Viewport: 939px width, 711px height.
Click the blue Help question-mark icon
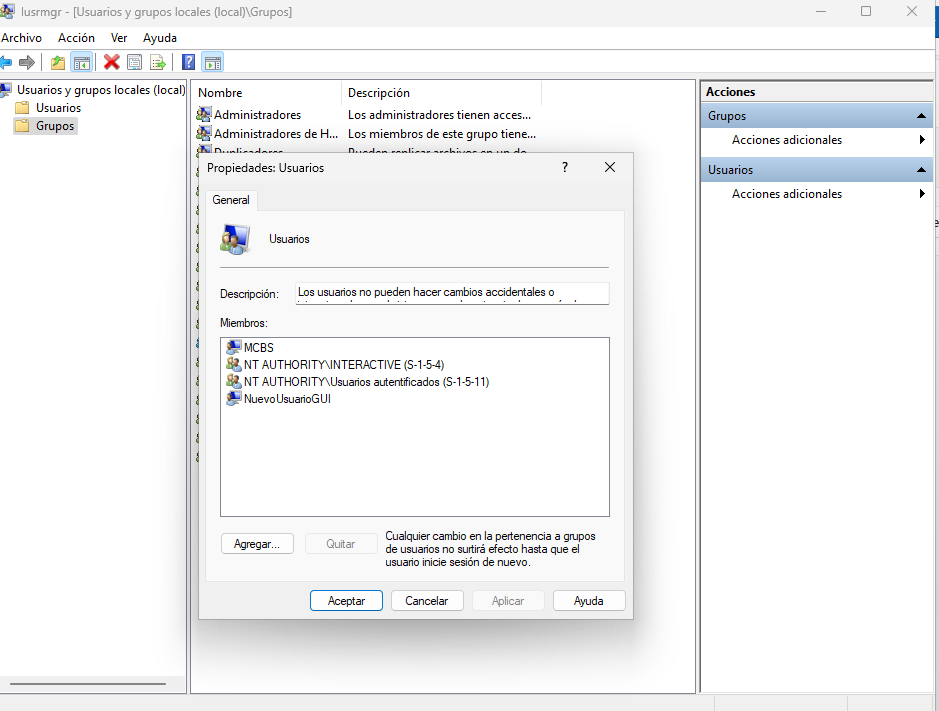pos(188,62)
